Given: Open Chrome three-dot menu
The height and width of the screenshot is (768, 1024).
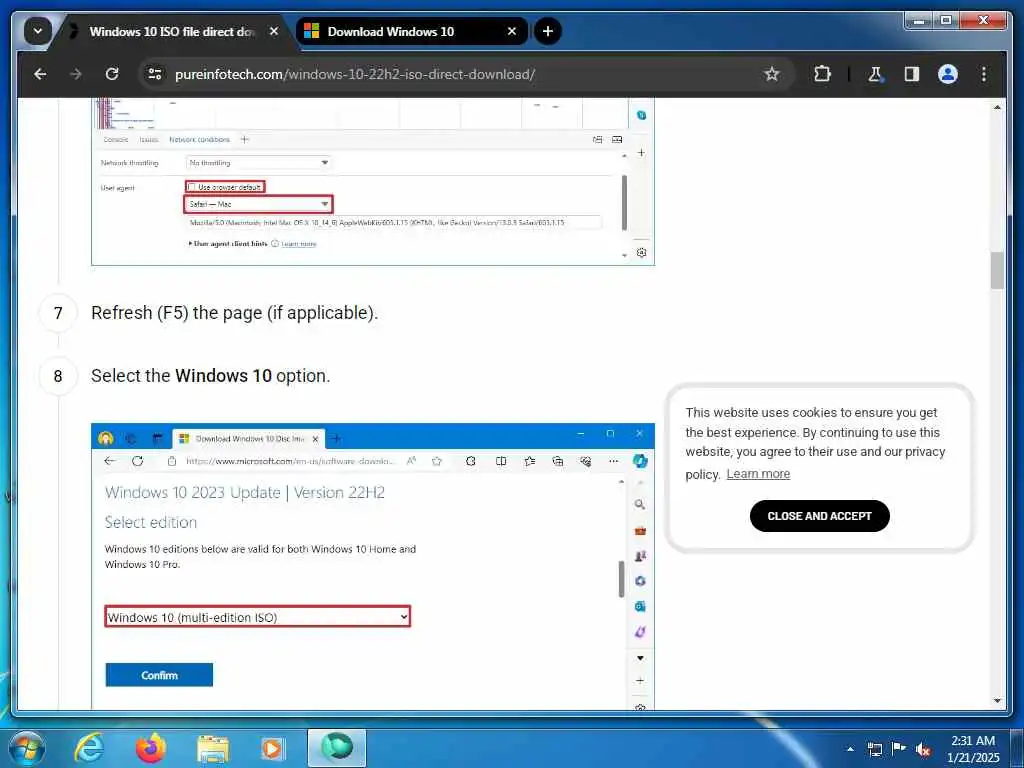Looking at the screenshot, I should (984, 74).
